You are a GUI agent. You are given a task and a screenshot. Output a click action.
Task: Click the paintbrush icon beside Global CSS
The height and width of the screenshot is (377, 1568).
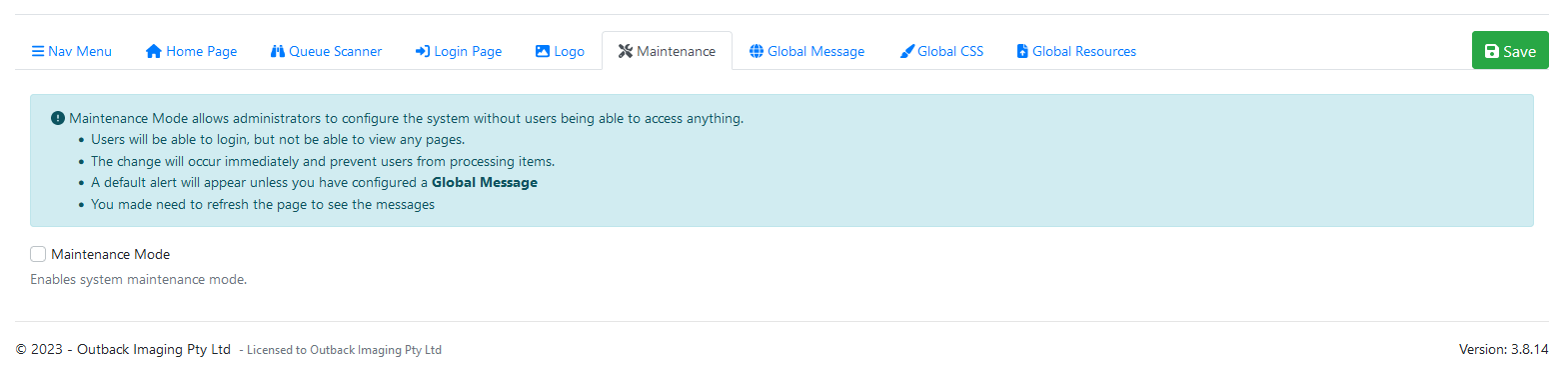click(907, 51)
